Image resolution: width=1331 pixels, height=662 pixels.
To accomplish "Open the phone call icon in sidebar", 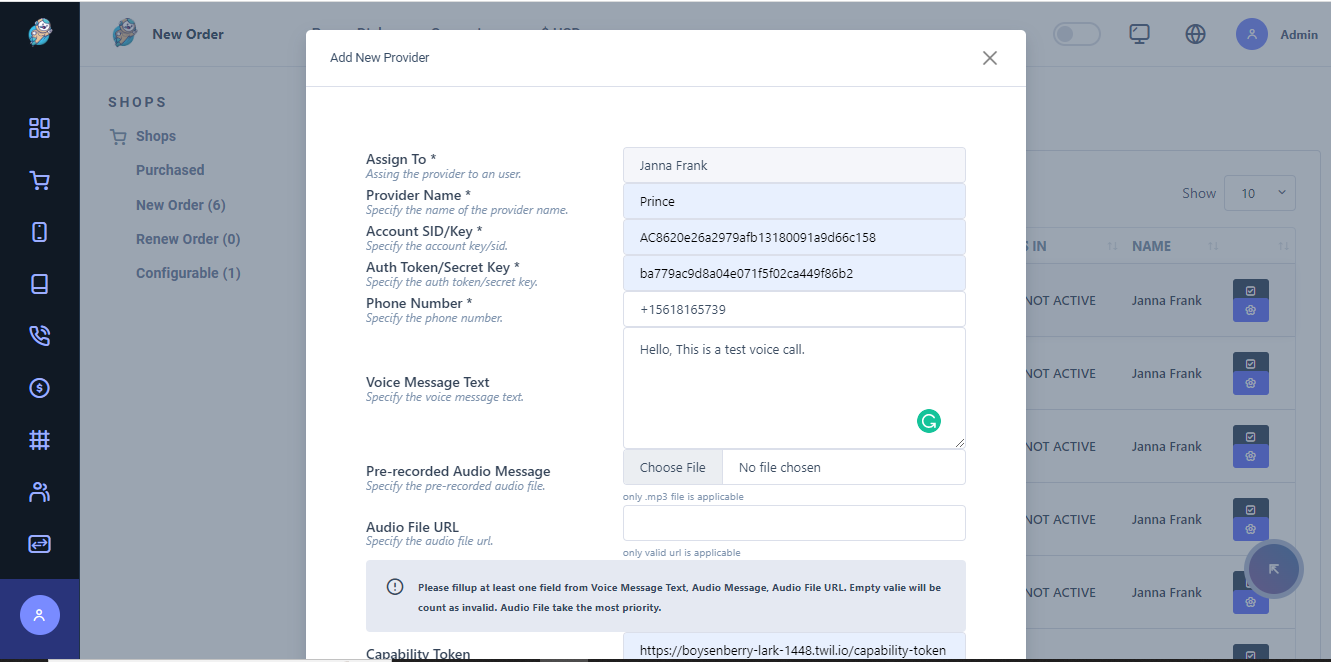I will click(x=39, y=336).
